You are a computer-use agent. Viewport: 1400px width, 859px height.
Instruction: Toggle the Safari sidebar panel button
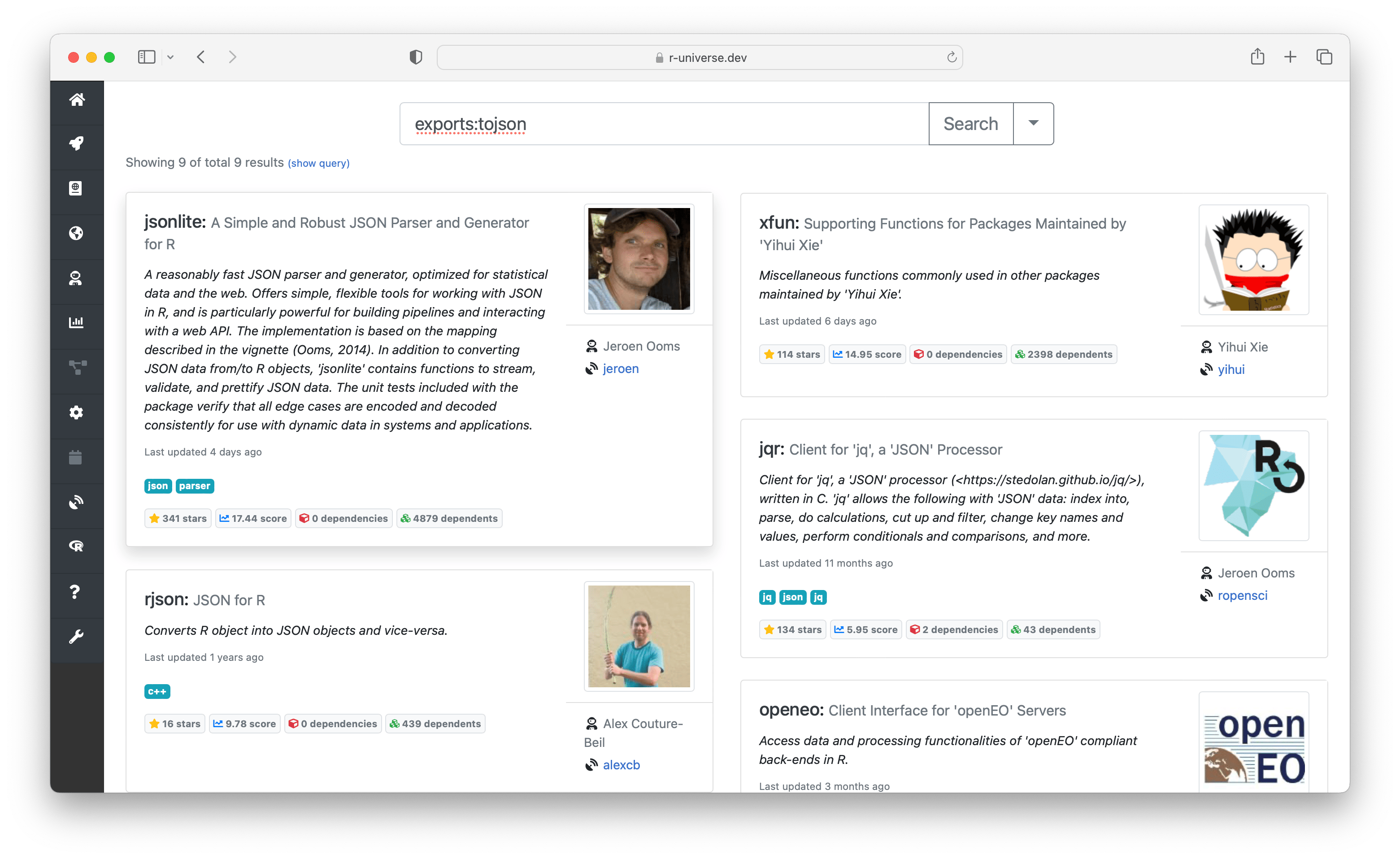pyautogui.click(x=146, y=57)
